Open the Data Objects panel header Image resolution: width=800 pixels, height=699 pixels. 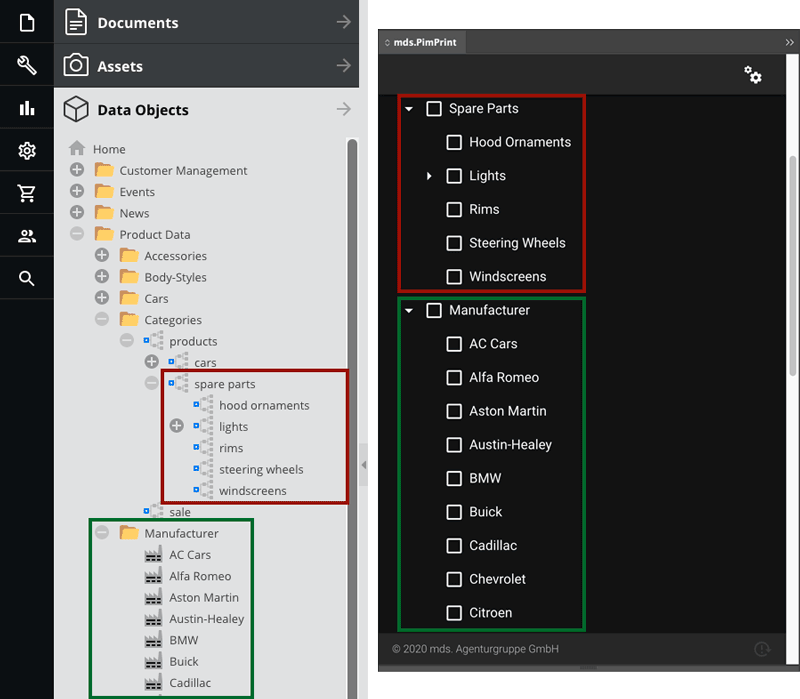pos(207,109)
